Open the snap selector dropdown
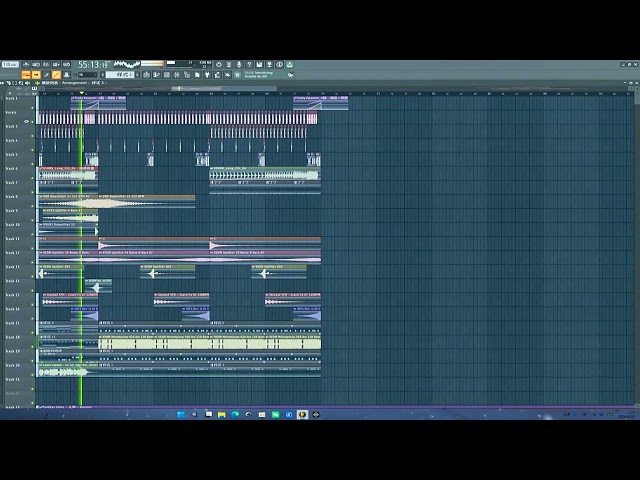The image size is (640, 480). pyautogui.click(x=88, y=75)
